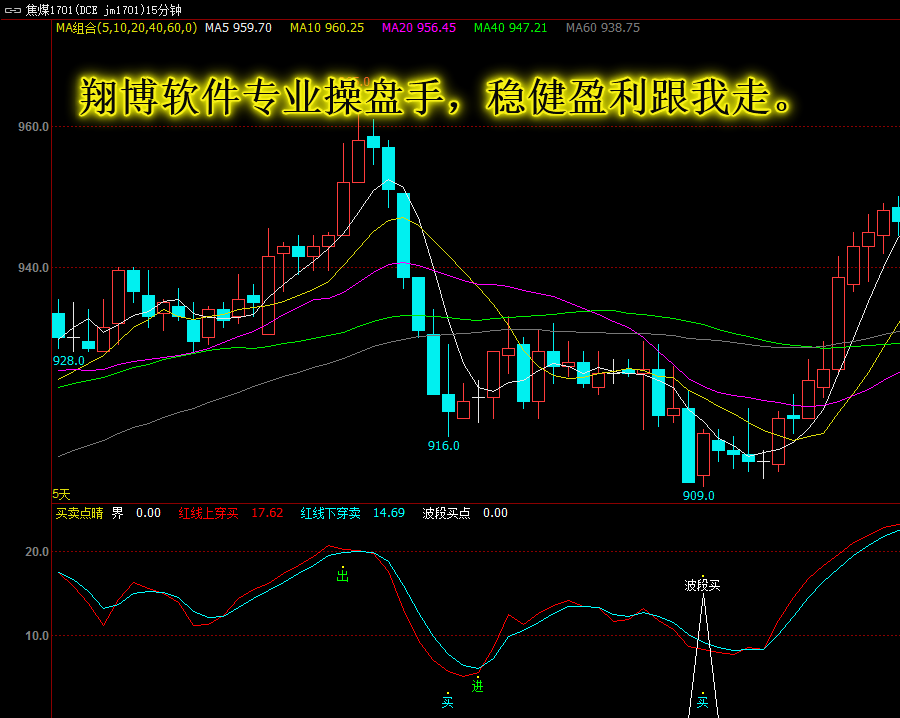The image size is (900, 718).
Task: Click the cyan 买 marker under 波段买 spike
Action: [x=703, y=702]
